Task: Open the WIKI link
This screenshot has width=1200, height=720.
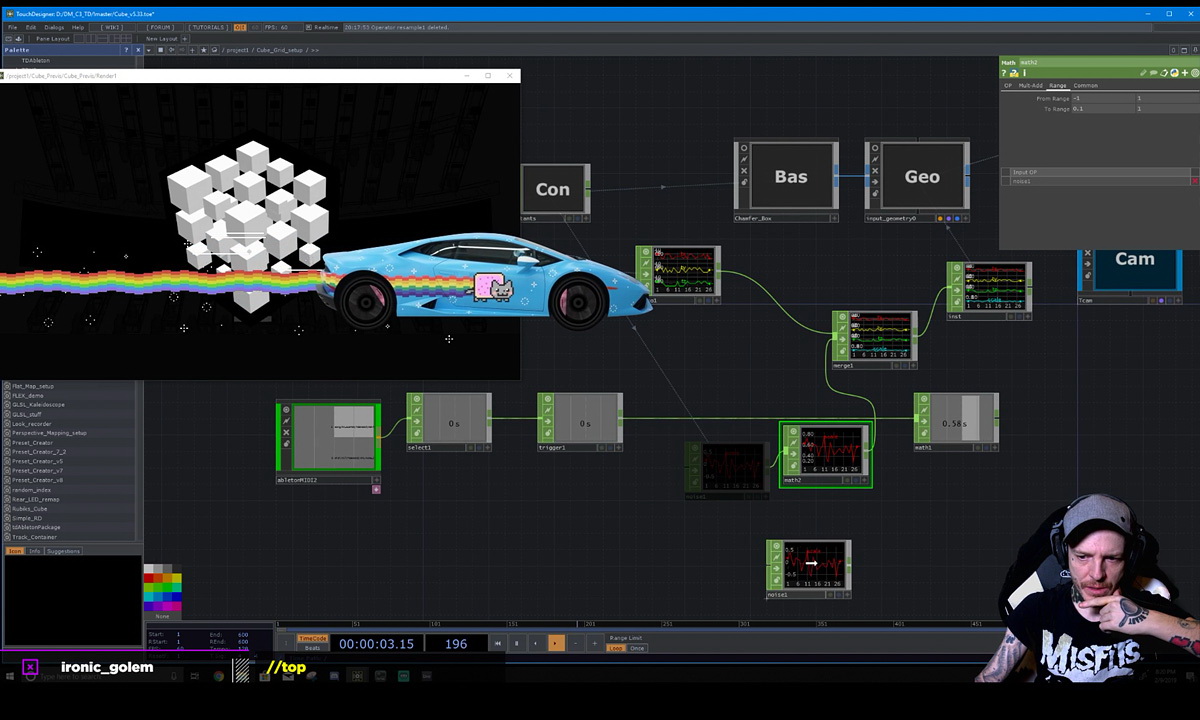Action: 112,27
